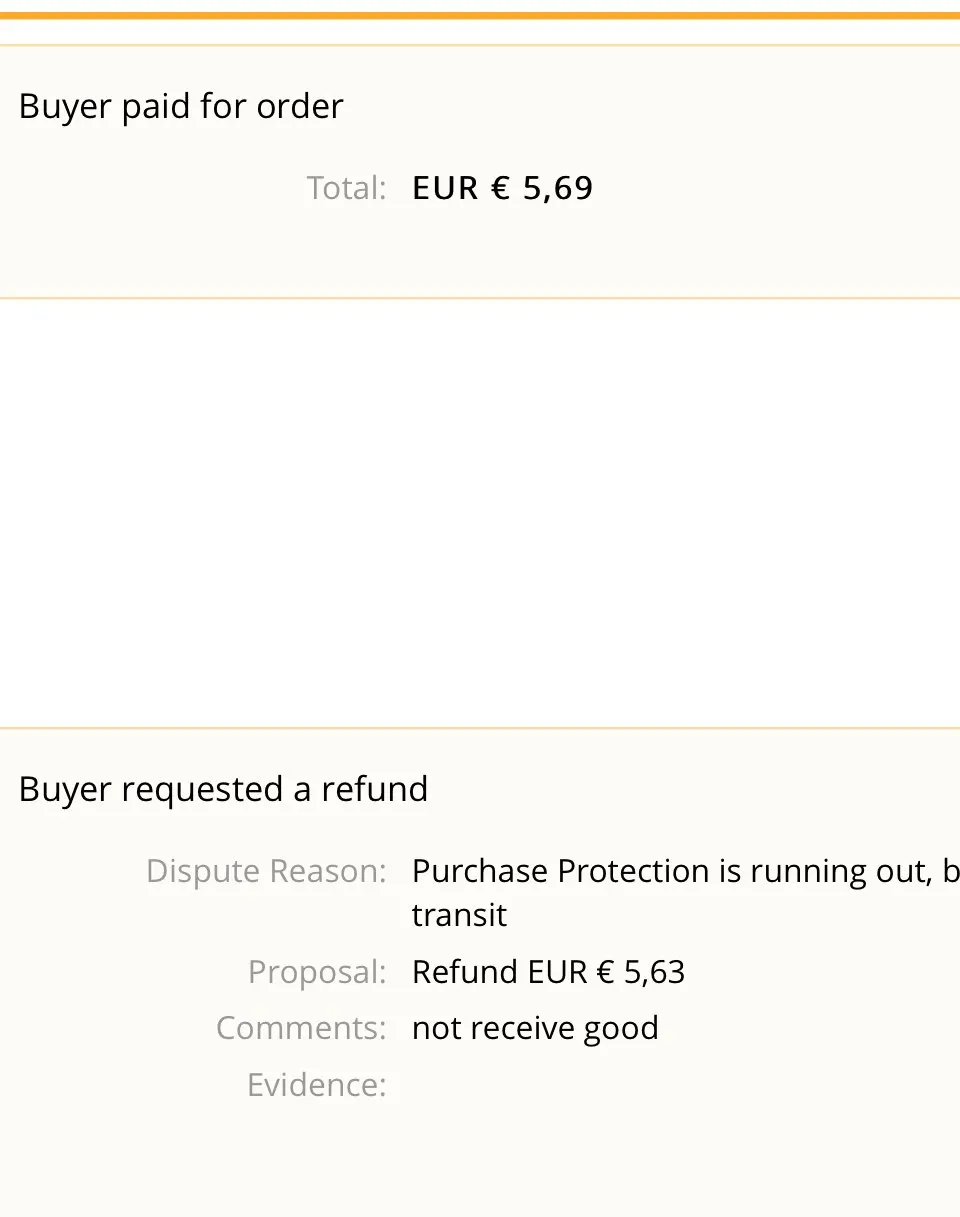Select the "Dispute Reason:" label
Image resolution: width=960 pixels, height=1217 pixels.
[x=266, y=871]
